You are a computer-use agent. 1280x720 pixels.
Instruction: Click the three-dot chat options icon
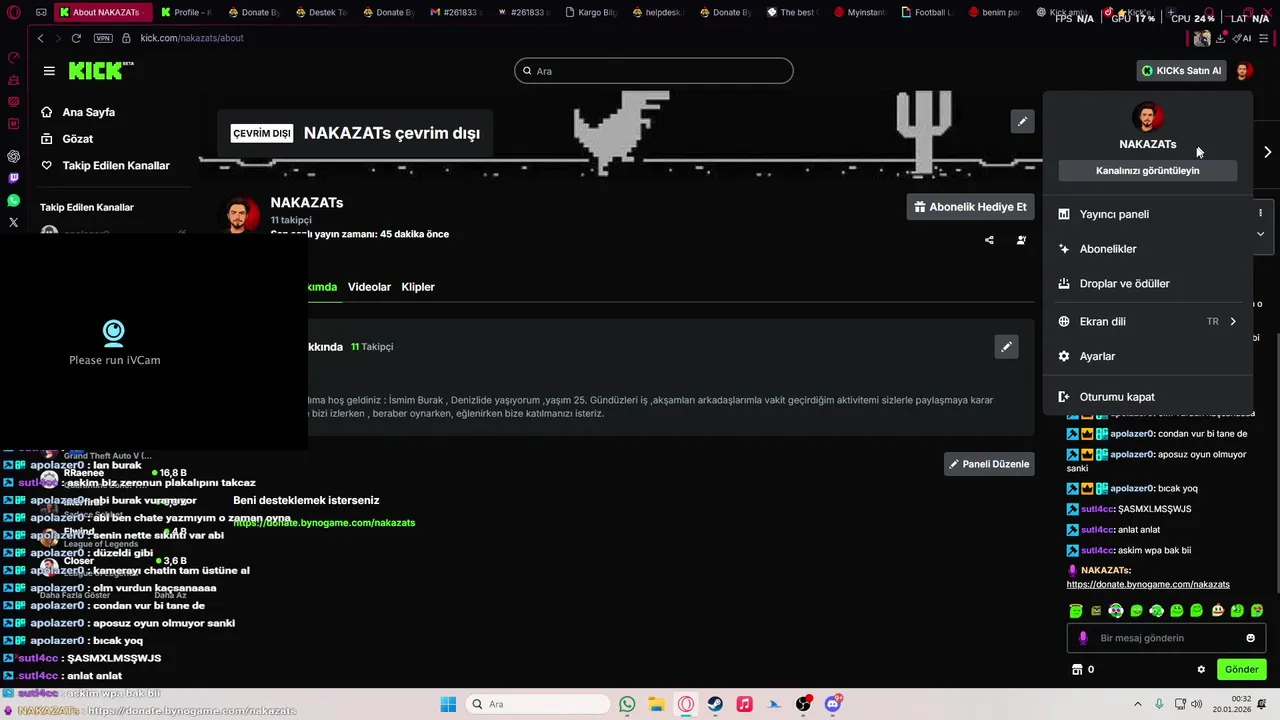(x=1260, y=213)
